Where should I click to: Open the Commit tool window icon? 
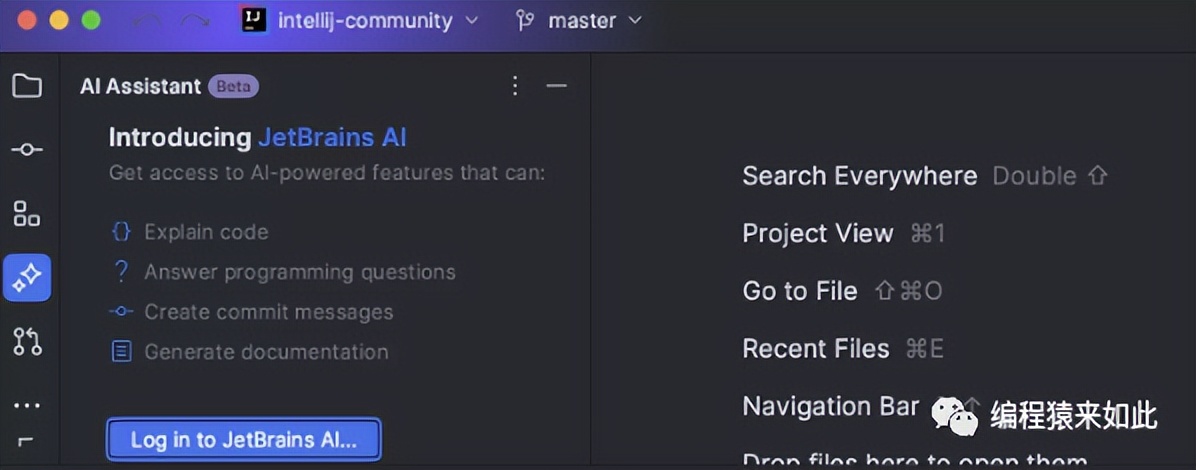(27, 150)
